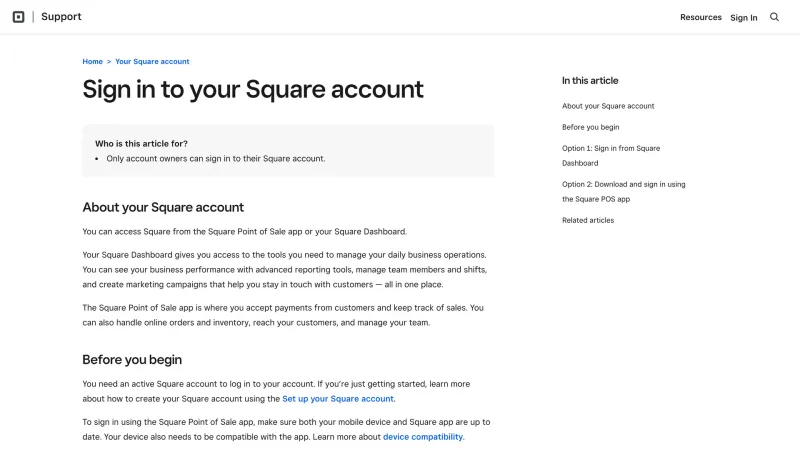The width and height of the screenshot is (800, 450).
Task: Open the Resources menu
Action: click(701, 17)
